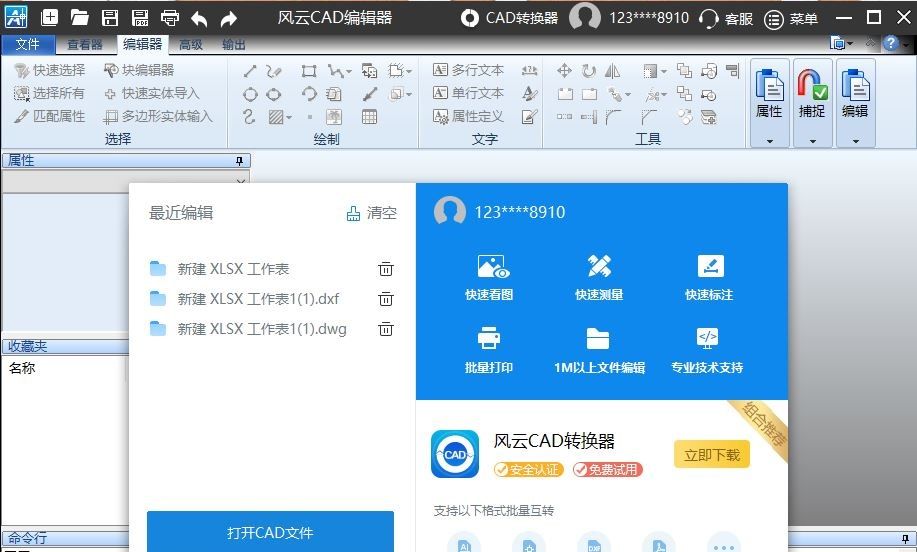Viewport: 917px width, 552px height.
Task: Select the Rotate tool in 工具 group
Action: (588, 71)
